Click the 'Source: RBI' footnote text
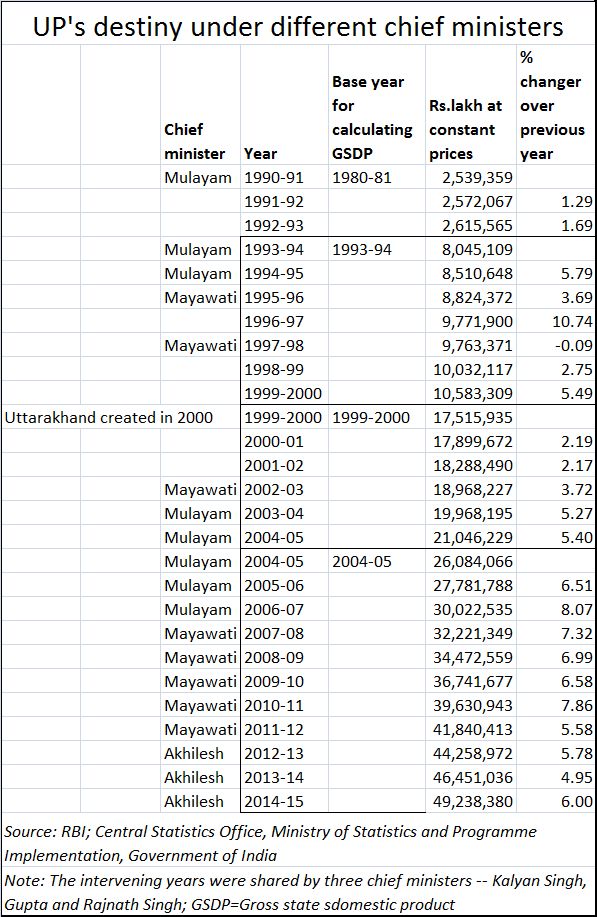This screenshot has height=917, width=597. pyautogui.click(x=270, y=843)
